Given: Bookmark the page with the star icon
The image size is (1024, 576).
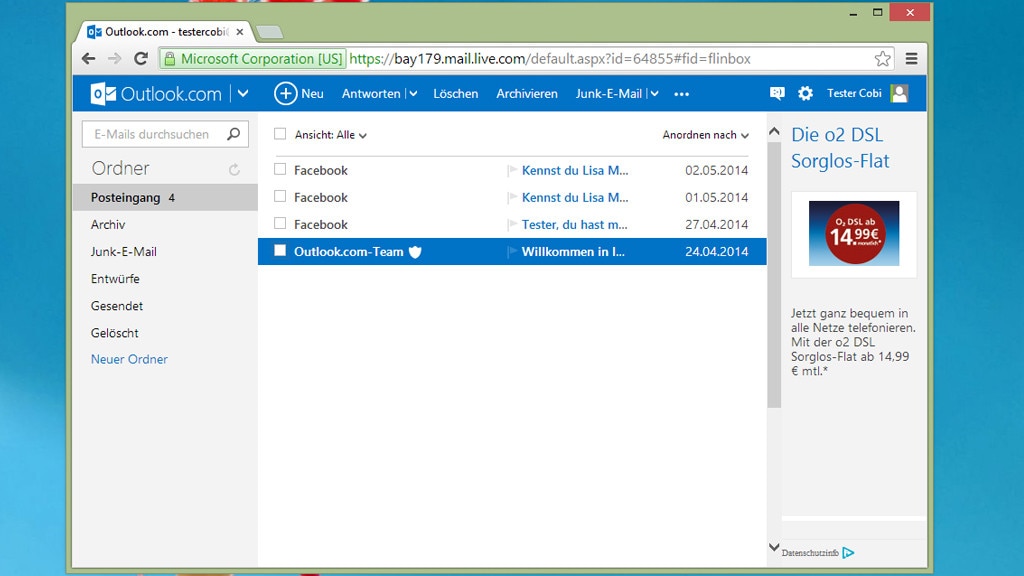Looking at the screenshot, I should pos(882,59).
